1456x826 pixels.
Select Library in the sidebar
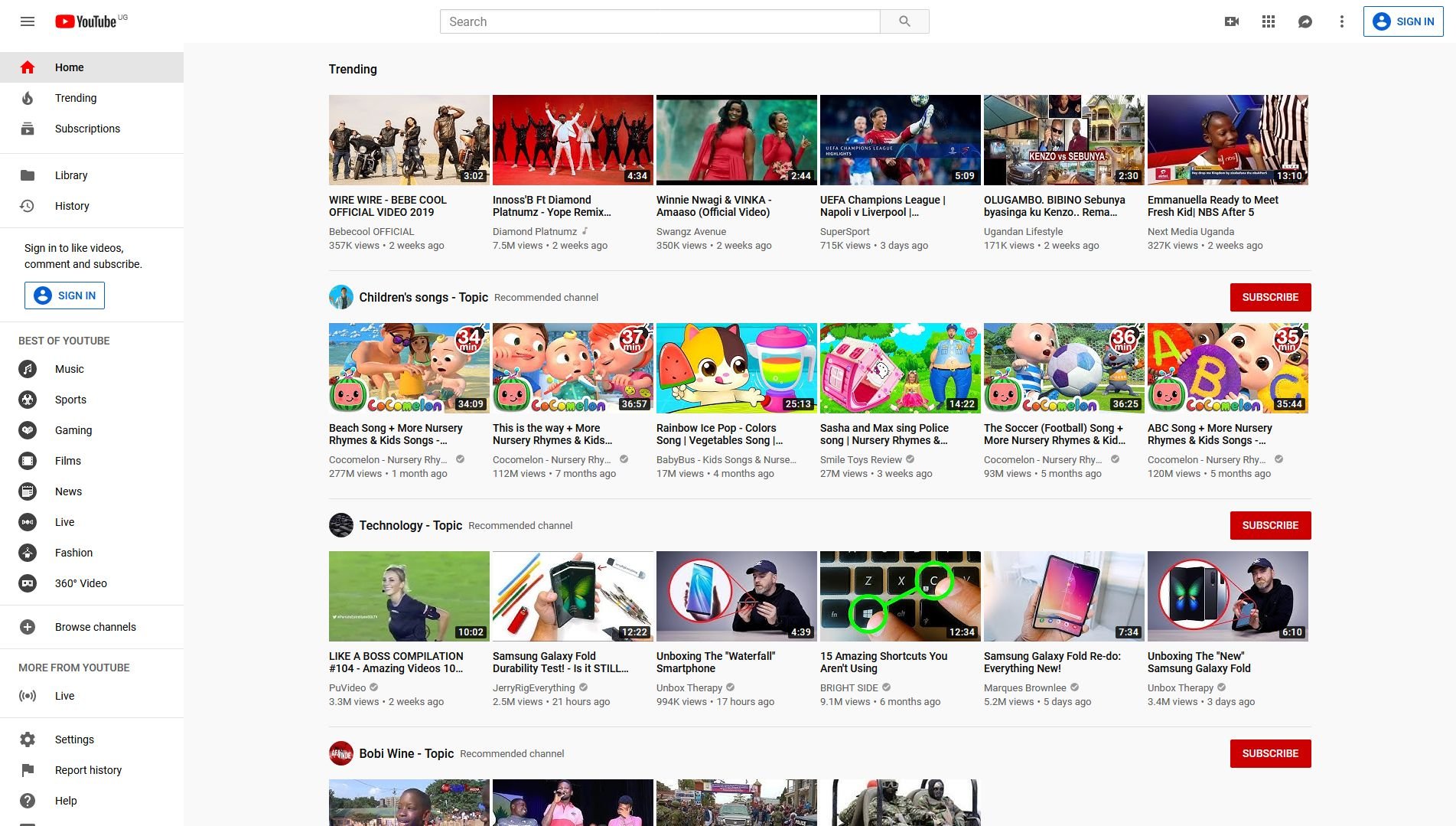tap(92, 175)
